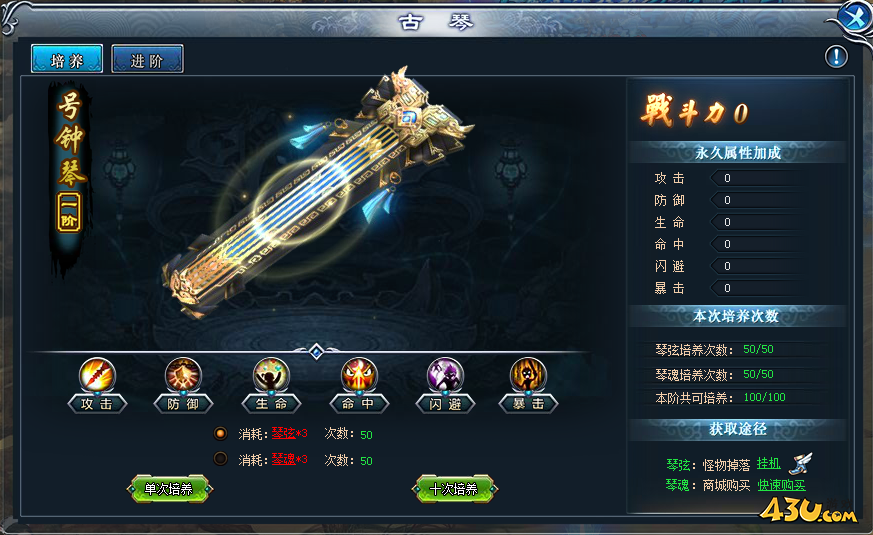Close the 古琴 panel window
This screenshot has height=535, width=873.
(853, 18)
